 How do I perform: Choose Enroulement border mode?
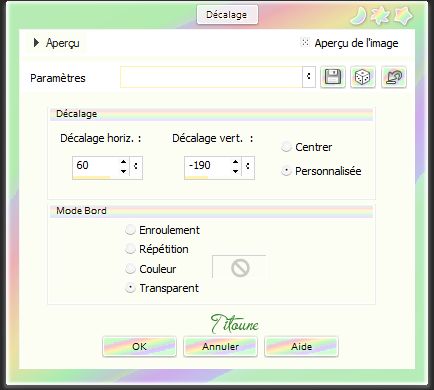coord(130,230)
